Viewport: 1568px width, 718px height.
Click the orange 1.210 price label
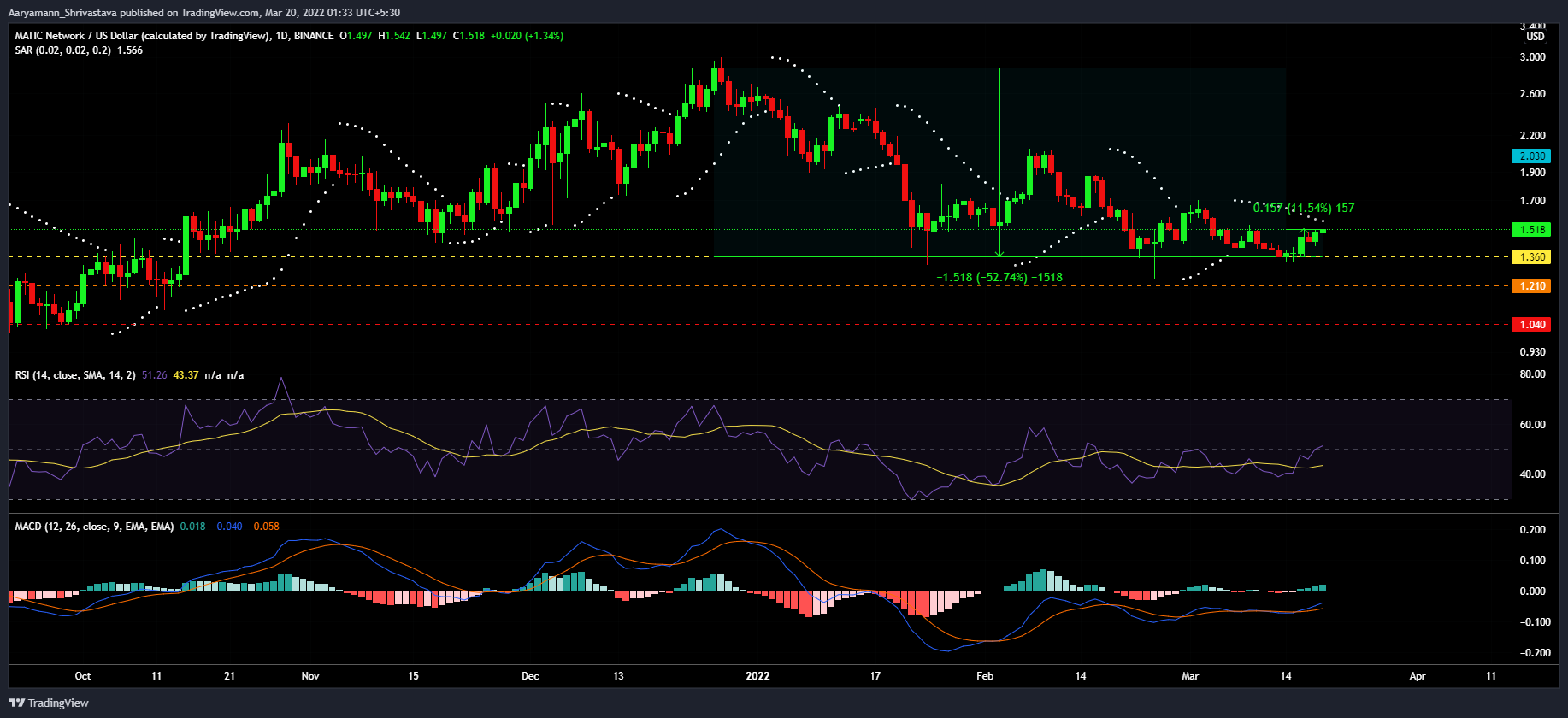1530,286
